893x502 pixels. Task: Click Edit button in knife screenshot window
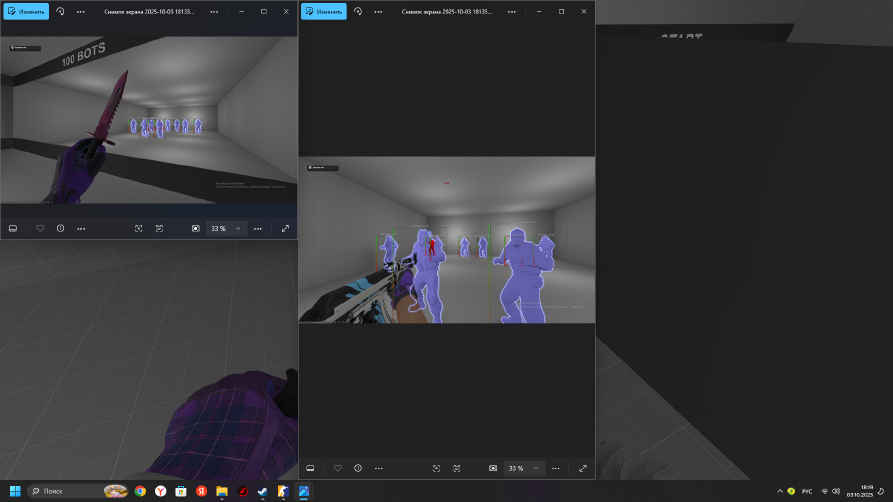click(26, 11)
